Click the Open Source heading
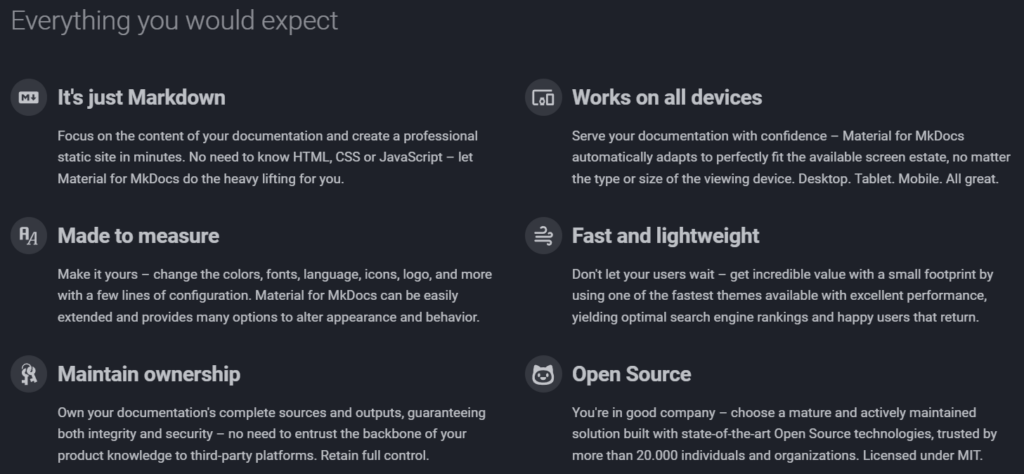The image size is (1024, 474). coord(632,374)
